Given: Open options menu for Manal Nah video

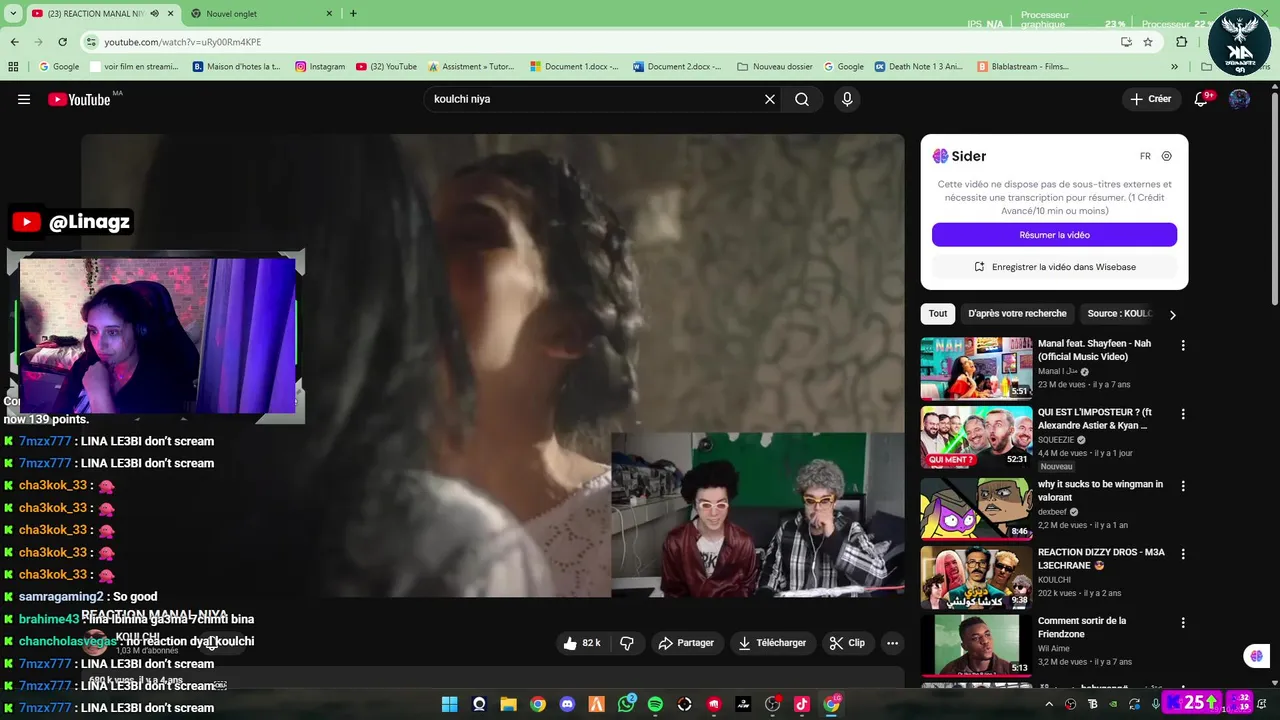Looking at the screenshot, I should click(x=1183, y=345).
